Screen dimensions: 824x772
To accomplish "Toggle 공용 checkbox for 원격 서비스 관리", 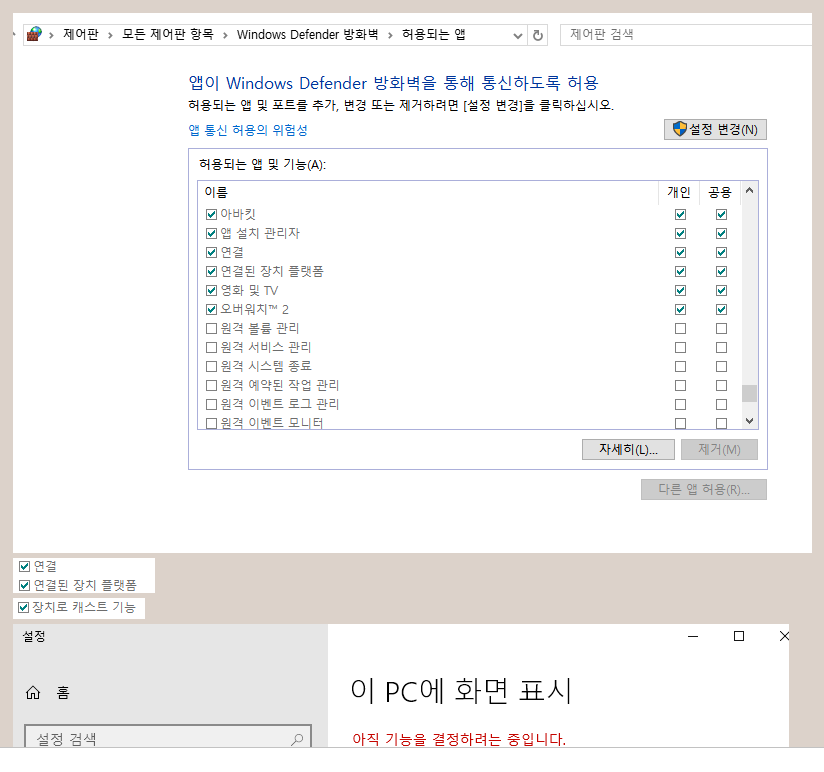I will tap(721, 347).
